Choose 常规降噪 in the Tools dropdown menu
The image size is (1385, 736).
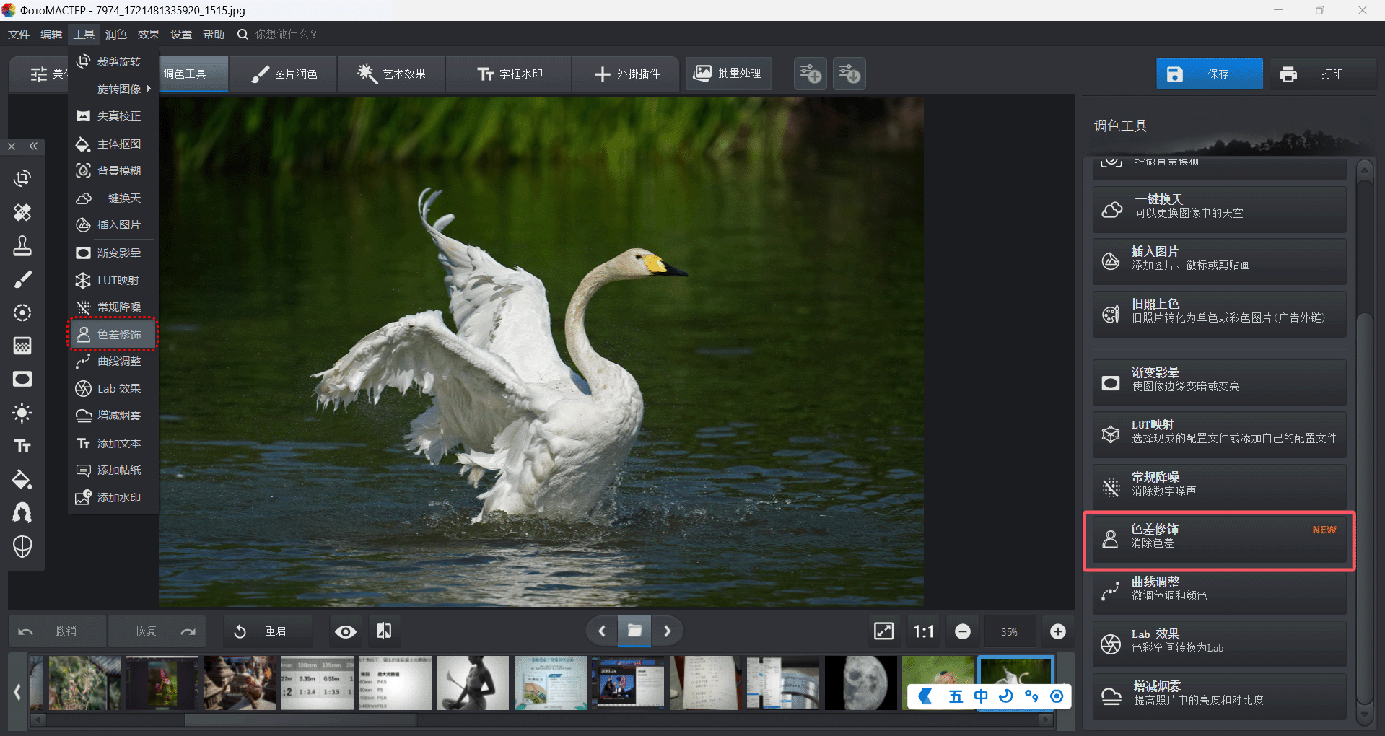click(x=113, y=307)
